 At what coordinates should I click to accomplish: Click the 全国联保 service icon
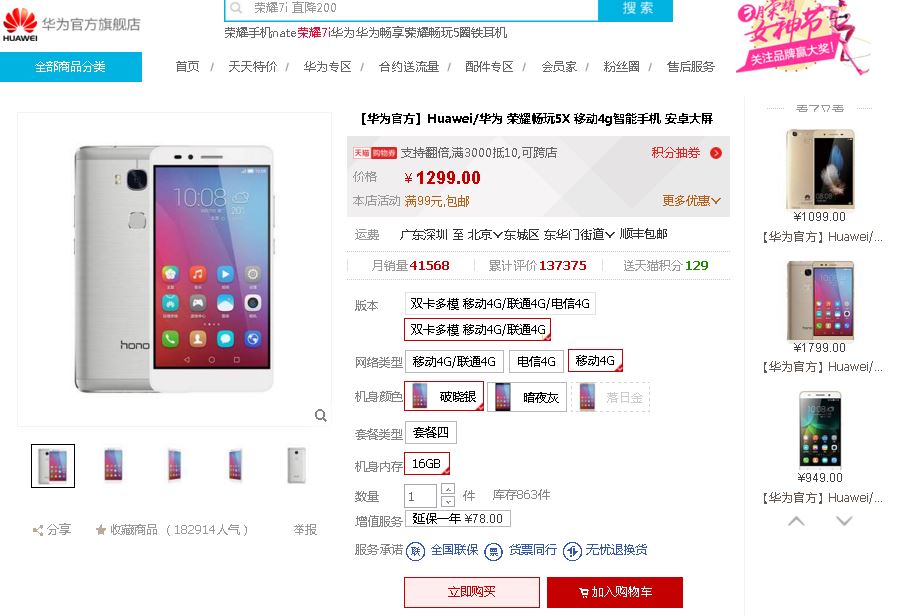[415, 551]
